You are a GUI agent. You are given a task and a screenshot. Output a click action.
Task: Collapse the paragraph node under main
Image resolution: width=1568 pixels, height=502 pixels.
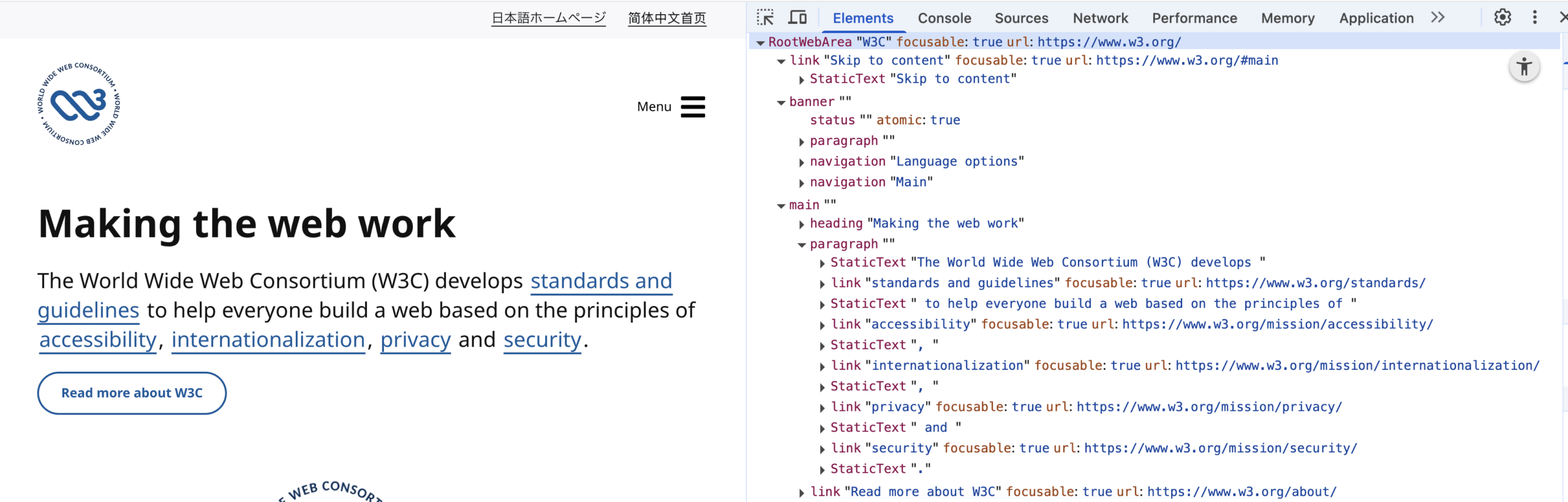tap(802, 245)
